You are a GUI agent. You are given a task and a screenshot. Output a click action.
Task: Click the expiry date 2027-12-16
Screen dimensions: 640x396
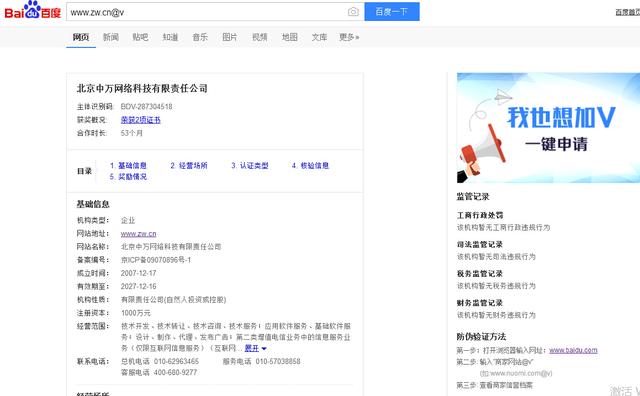point(138,286)
